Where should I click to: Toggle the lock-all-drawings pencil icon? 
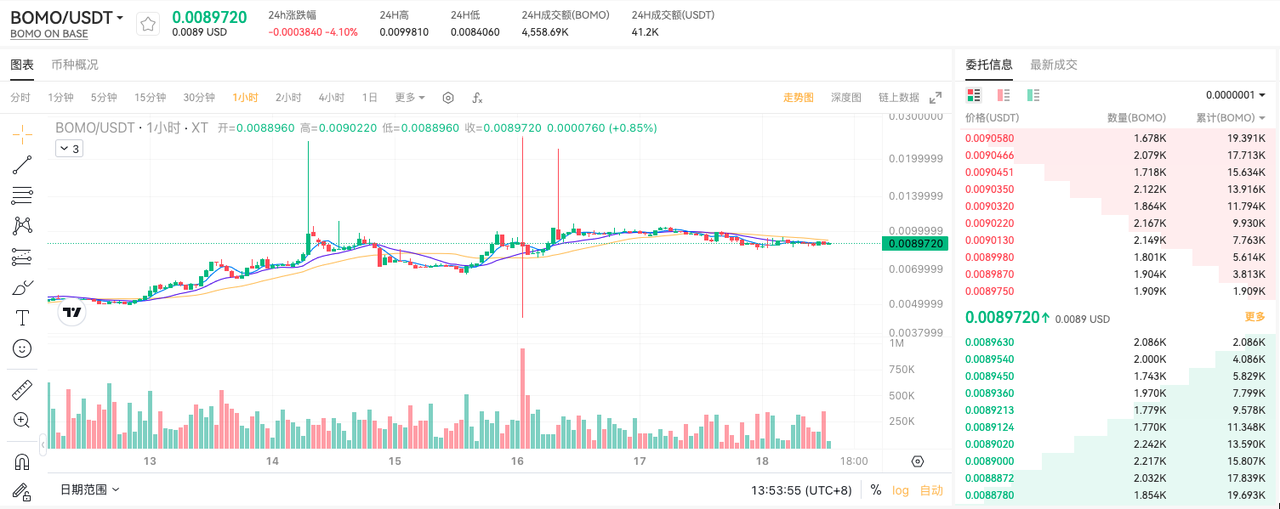point(22,491)
